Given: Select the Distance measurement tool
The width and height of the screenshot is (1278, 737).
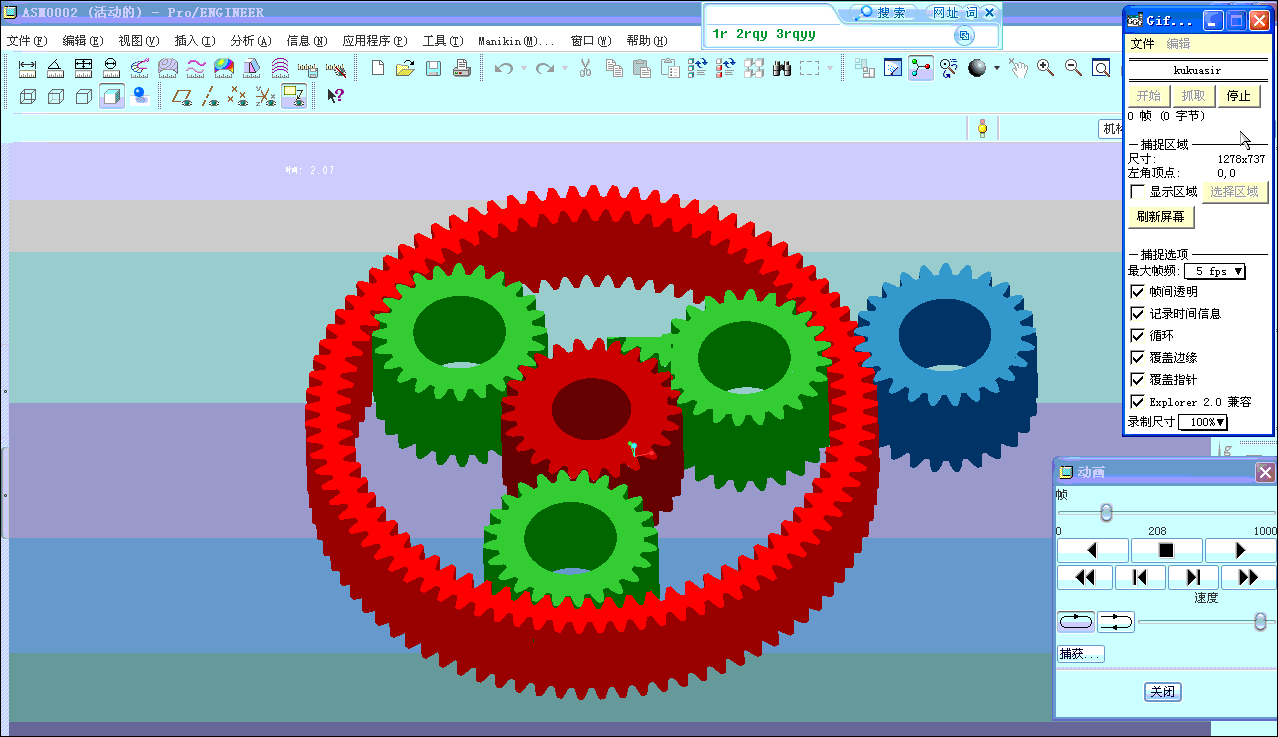Looking at the screenshot, I should click(x=27, y=68).
